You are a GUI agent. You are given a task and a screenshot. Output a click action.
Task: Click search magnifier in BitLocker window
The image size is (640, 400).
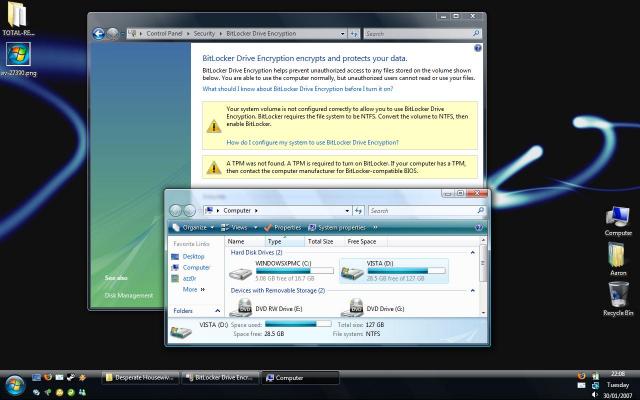tap(476, 33)
